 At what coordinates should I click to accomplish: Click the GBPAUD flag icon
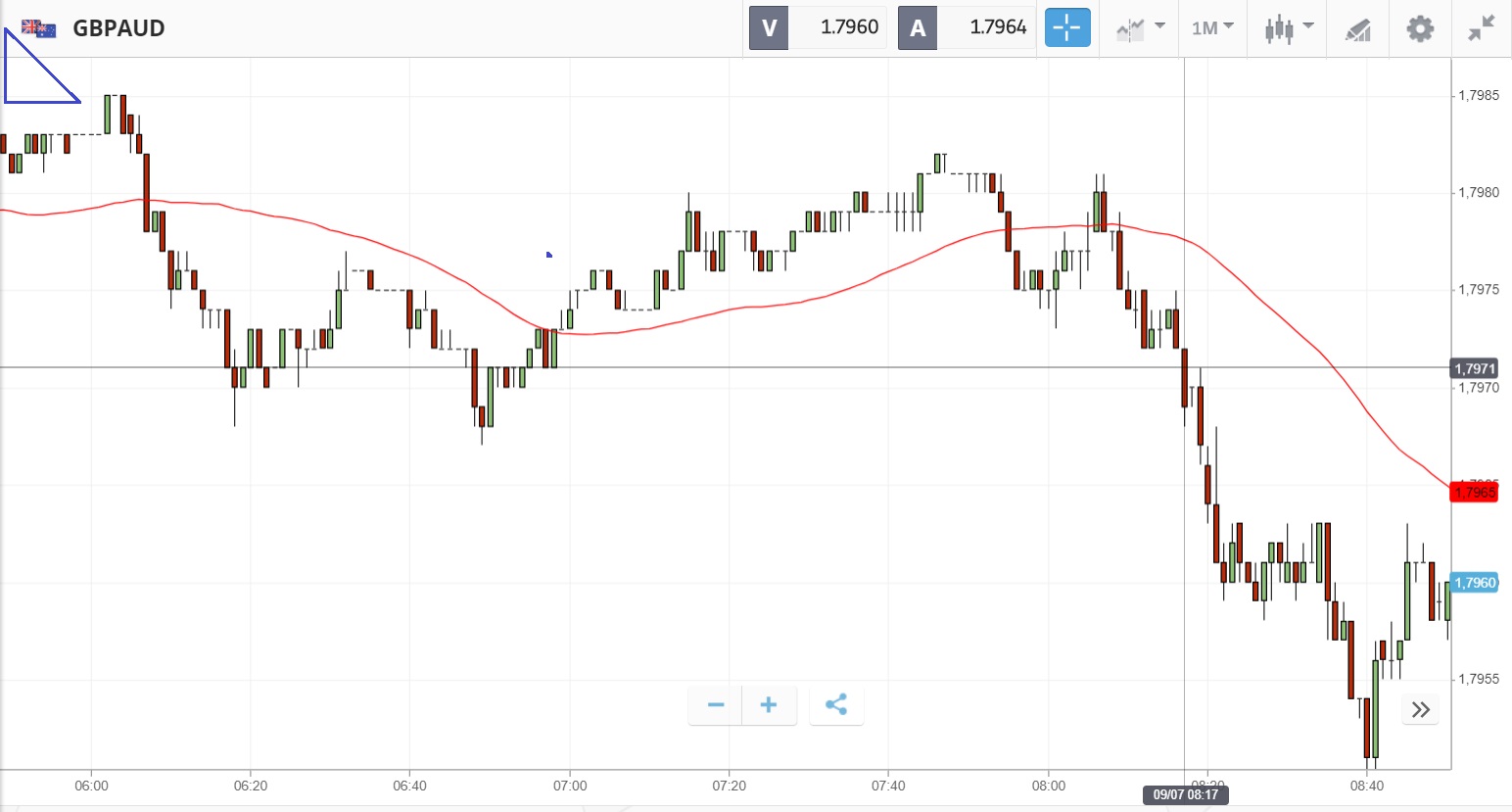(x=39, y=28)
